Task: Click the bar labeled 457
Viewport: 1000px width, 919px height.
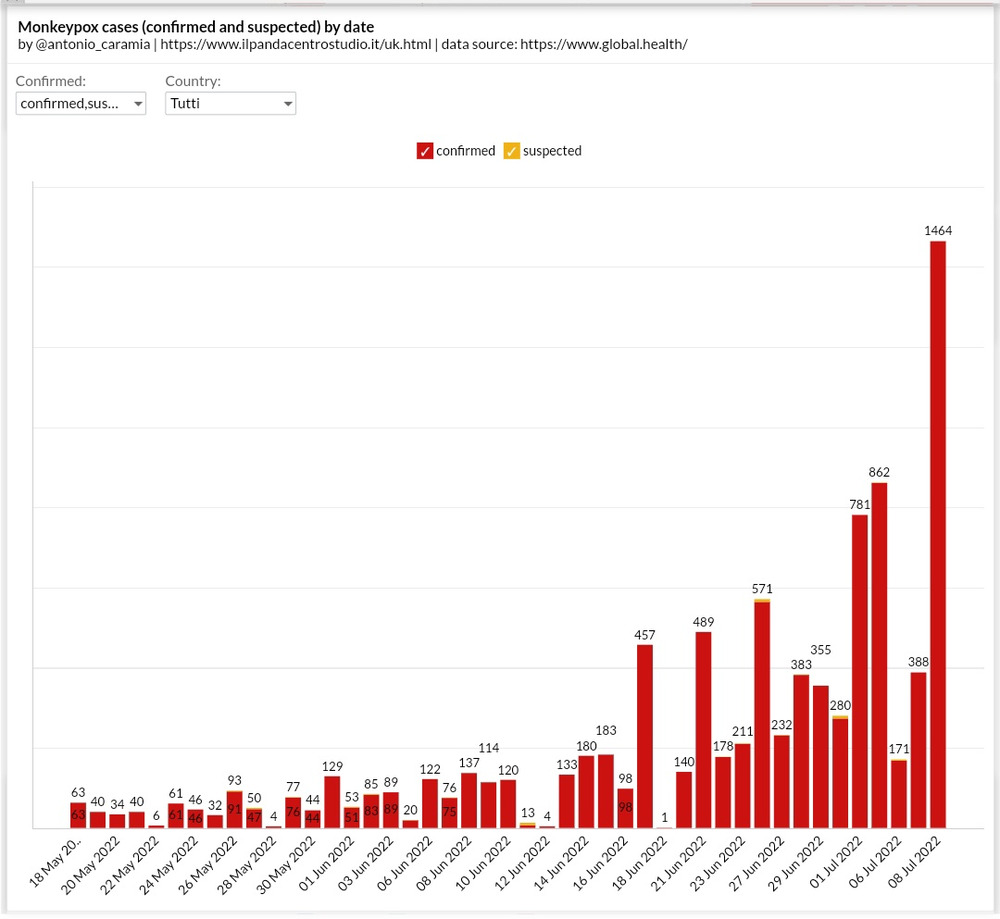Action: click(x=645, y=736)
